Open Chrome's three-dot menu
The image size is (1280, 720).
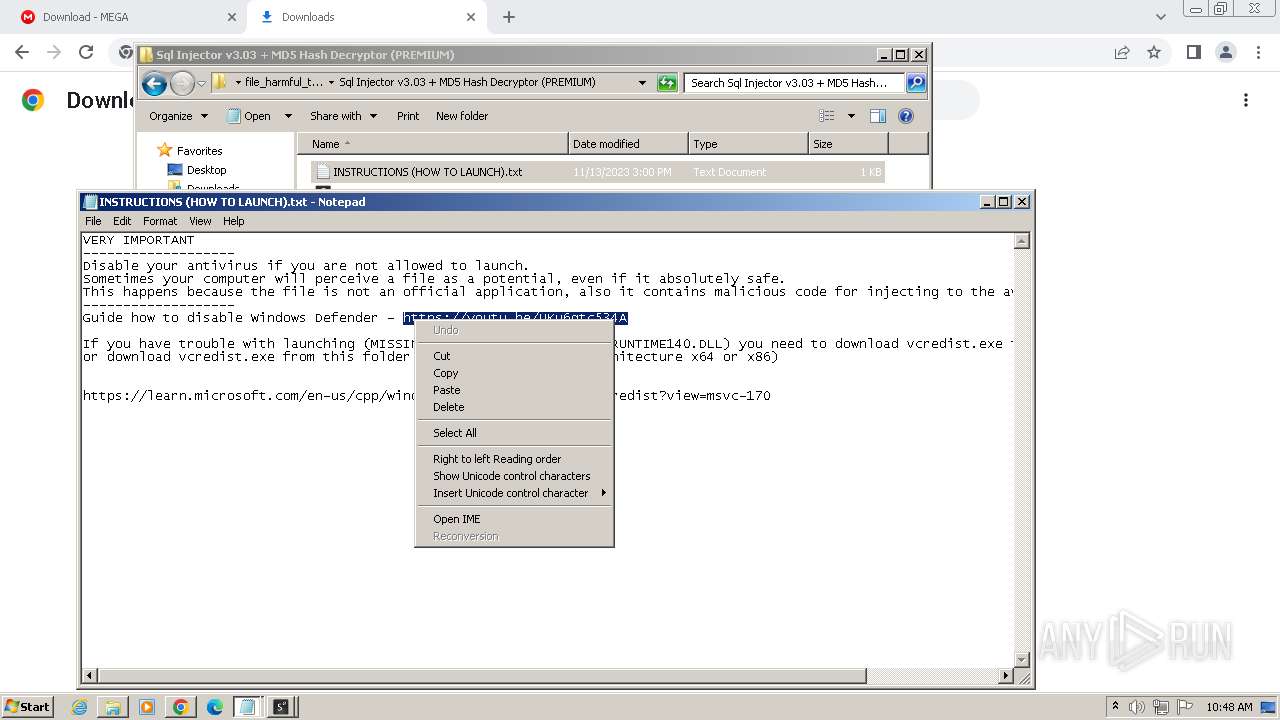click(1256, 52)
